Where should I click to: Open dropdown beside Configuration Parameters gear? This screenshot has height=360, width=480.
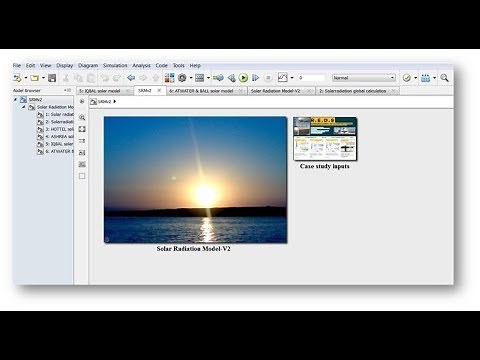click(191, 78)
